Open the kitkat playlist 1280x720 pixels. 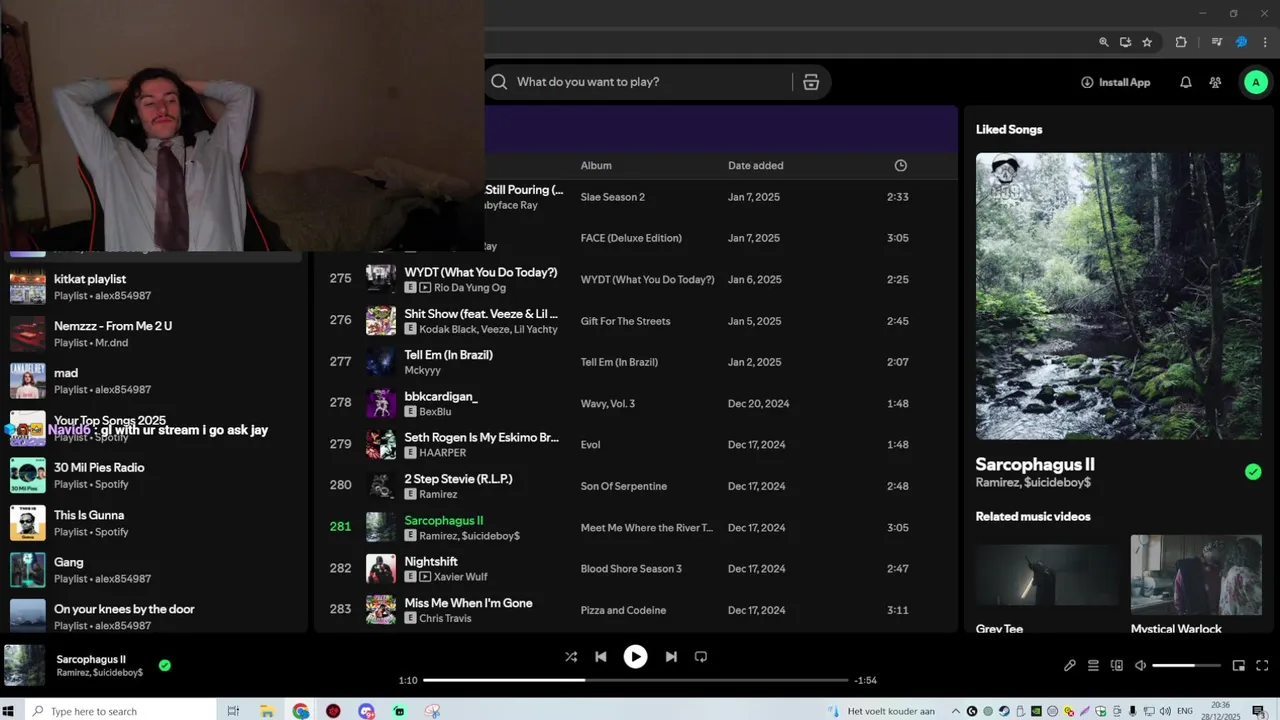click(155, 287)
